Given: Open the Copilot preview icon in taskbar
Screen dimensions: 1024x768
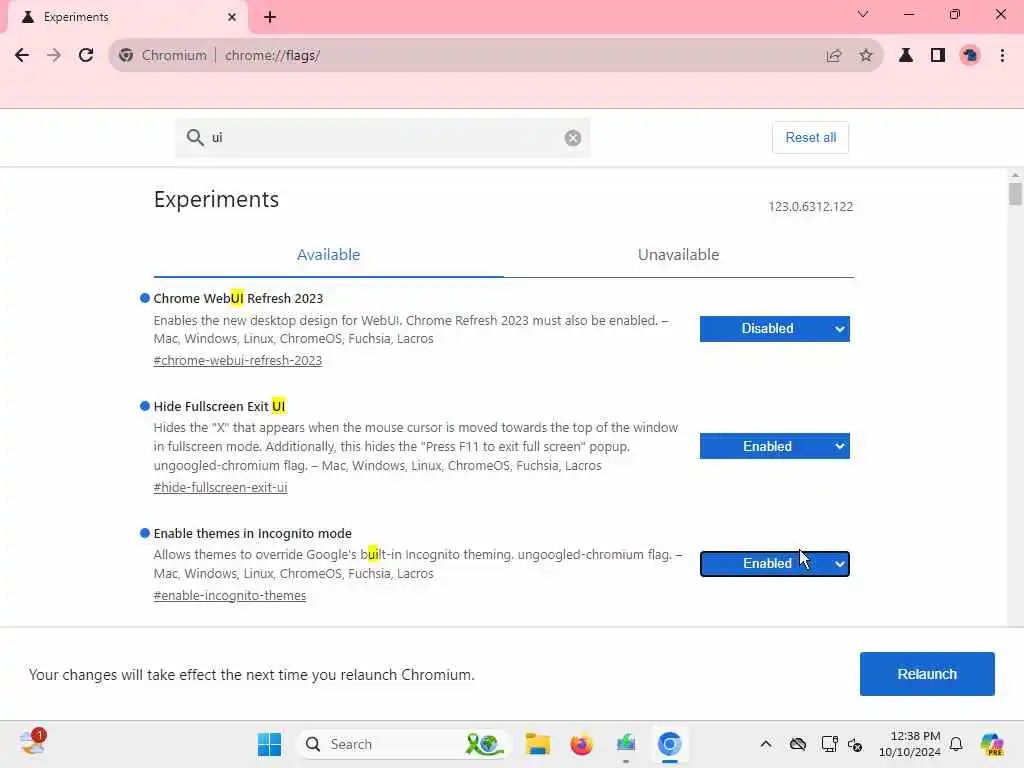Looking at the screenshot, I should pyautogui.click(x=992, y=744).
